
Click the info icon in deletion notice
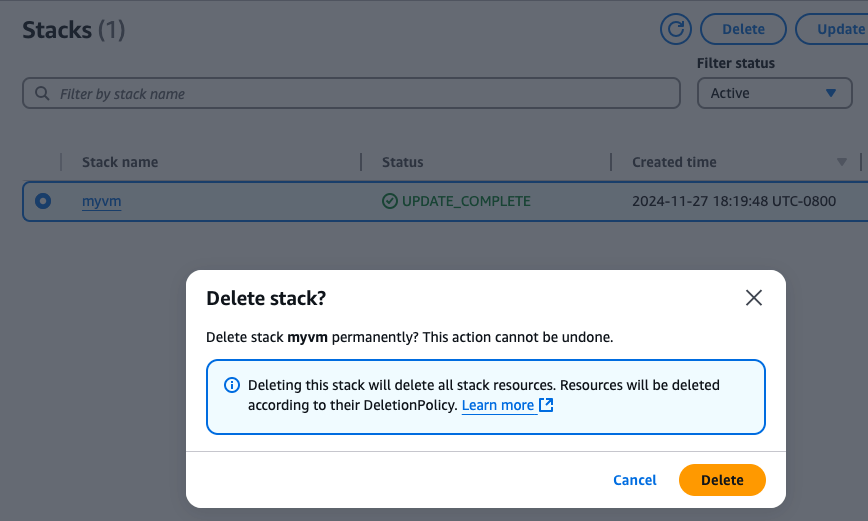coord(231,385)
